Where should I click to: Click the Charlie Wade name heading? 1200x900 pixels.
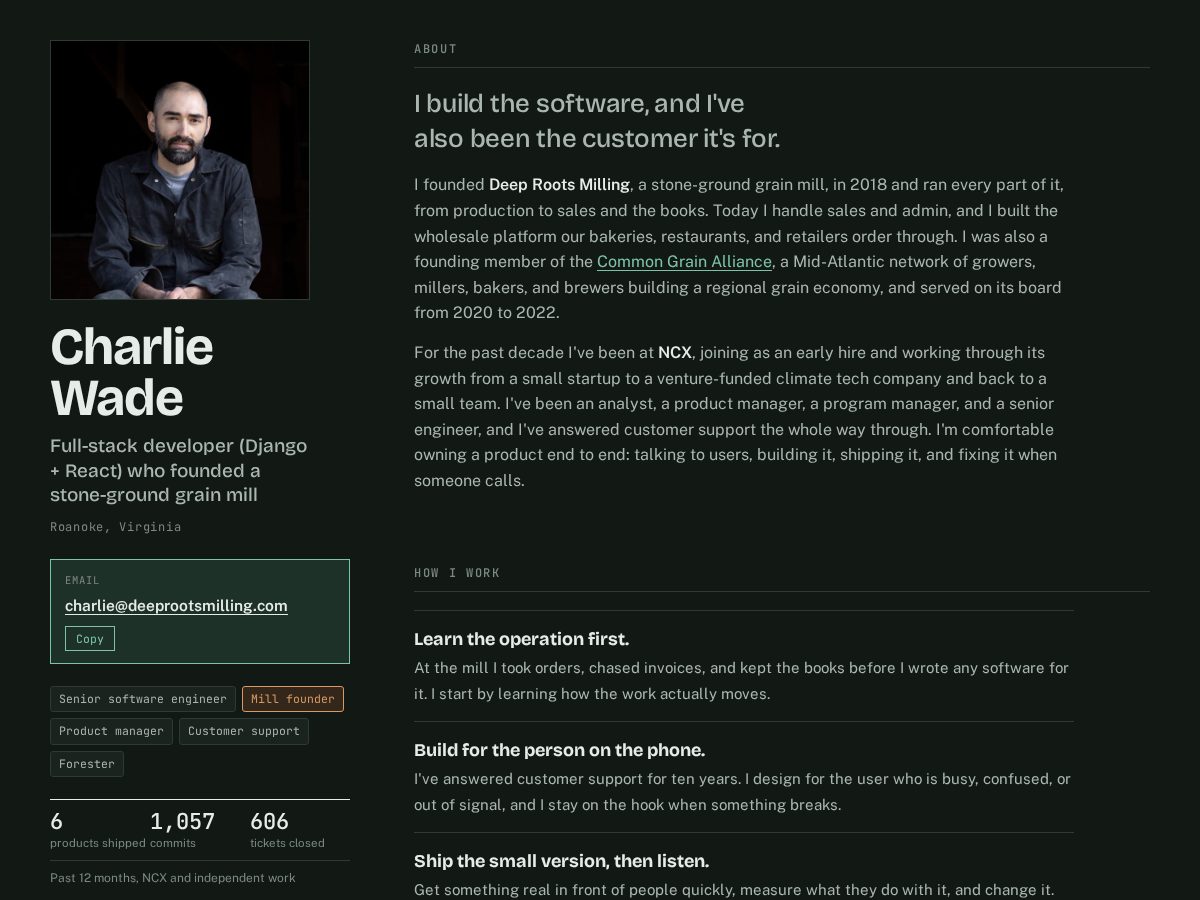click(x=132, y=372)
